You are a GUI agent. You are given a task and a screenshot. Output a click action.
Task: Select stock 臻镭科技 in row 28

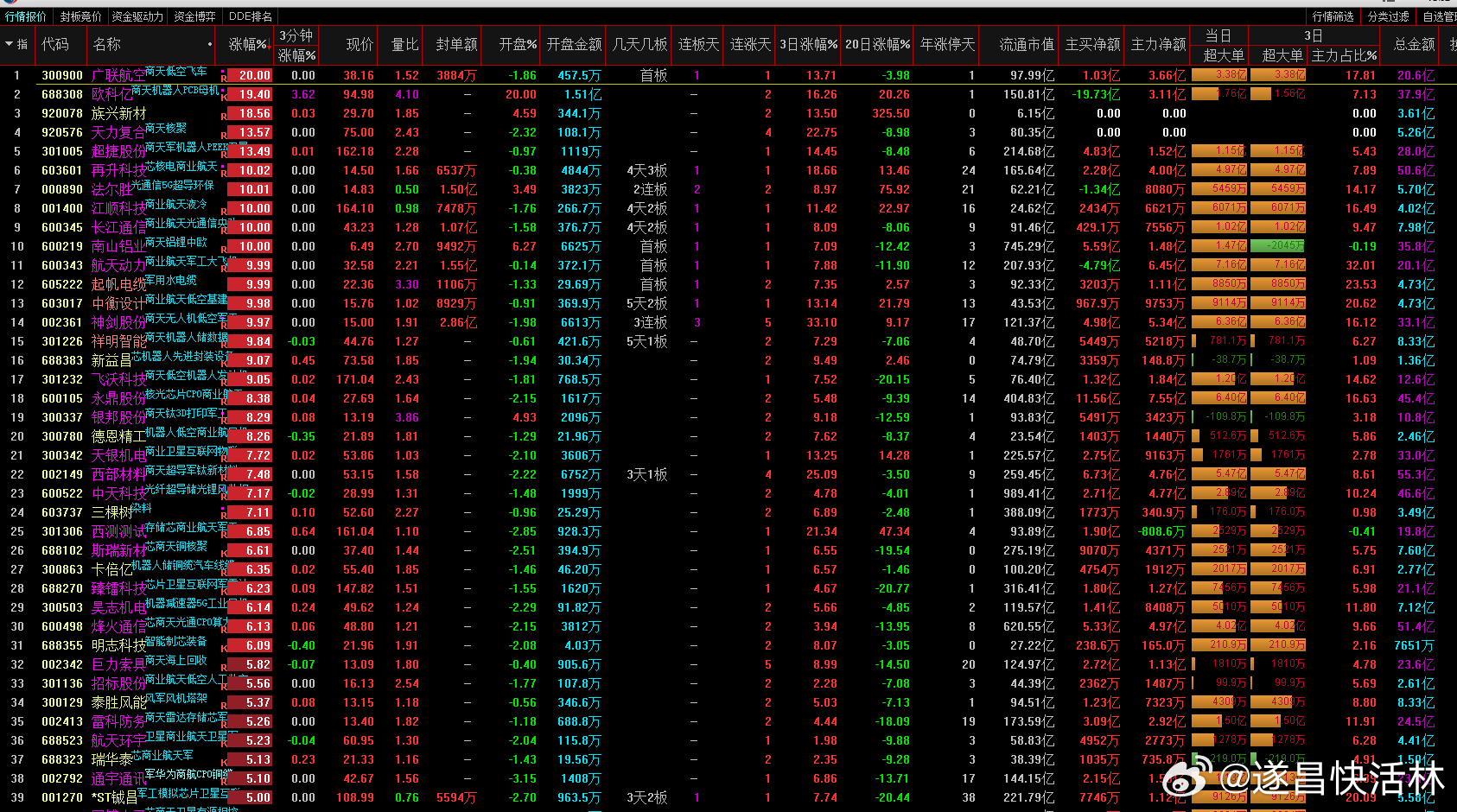[118, 589]
